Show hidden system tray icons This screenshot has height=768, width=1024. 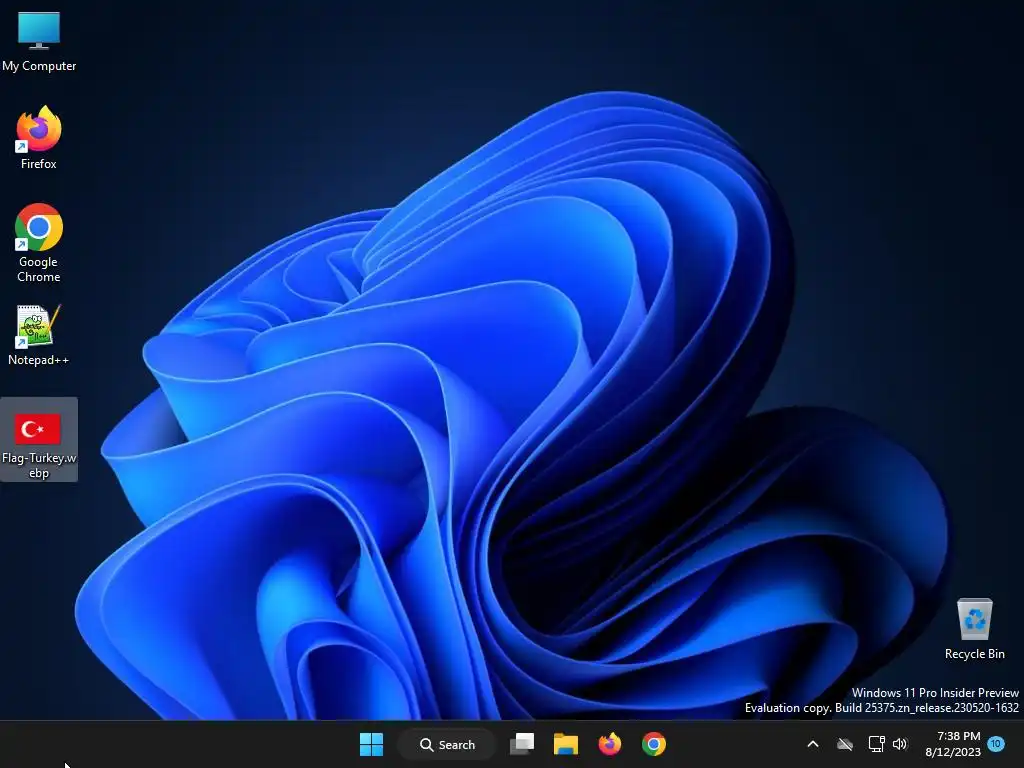[813, 744]
